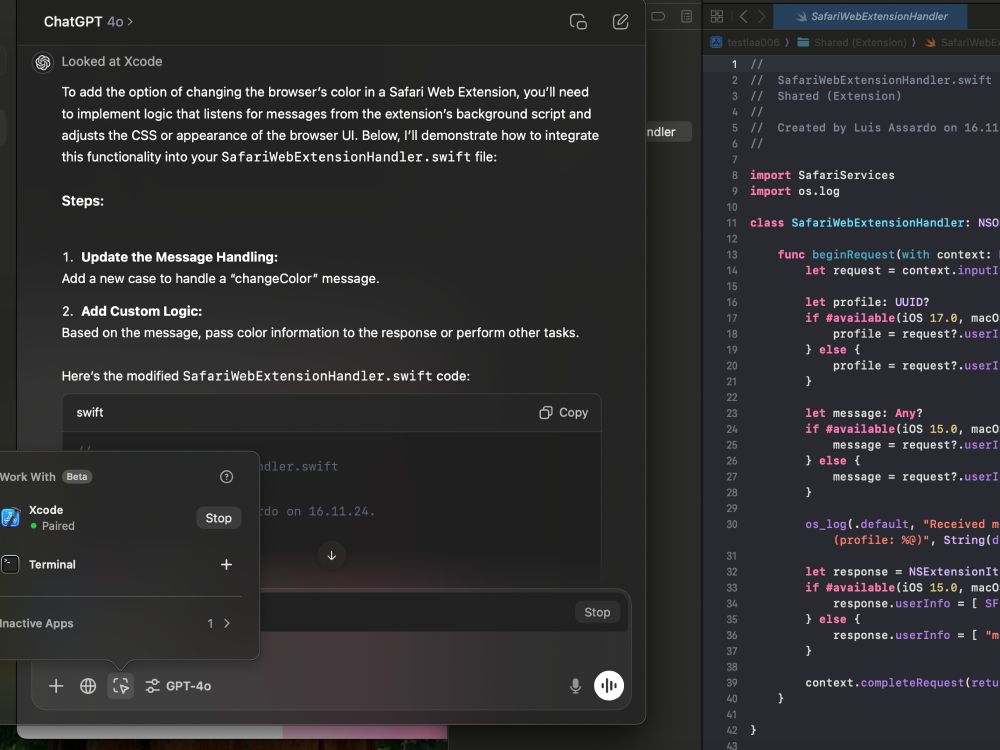Add Terminal with its plus icon
This screenshot has height=750, width=1000.
tap(226, 564)
